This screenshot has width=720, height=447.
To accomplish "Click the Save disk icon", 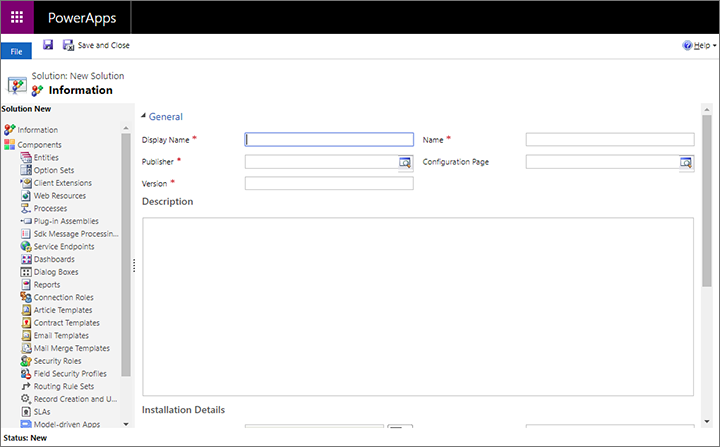I will pyautogui.click(x=48, y=45).
